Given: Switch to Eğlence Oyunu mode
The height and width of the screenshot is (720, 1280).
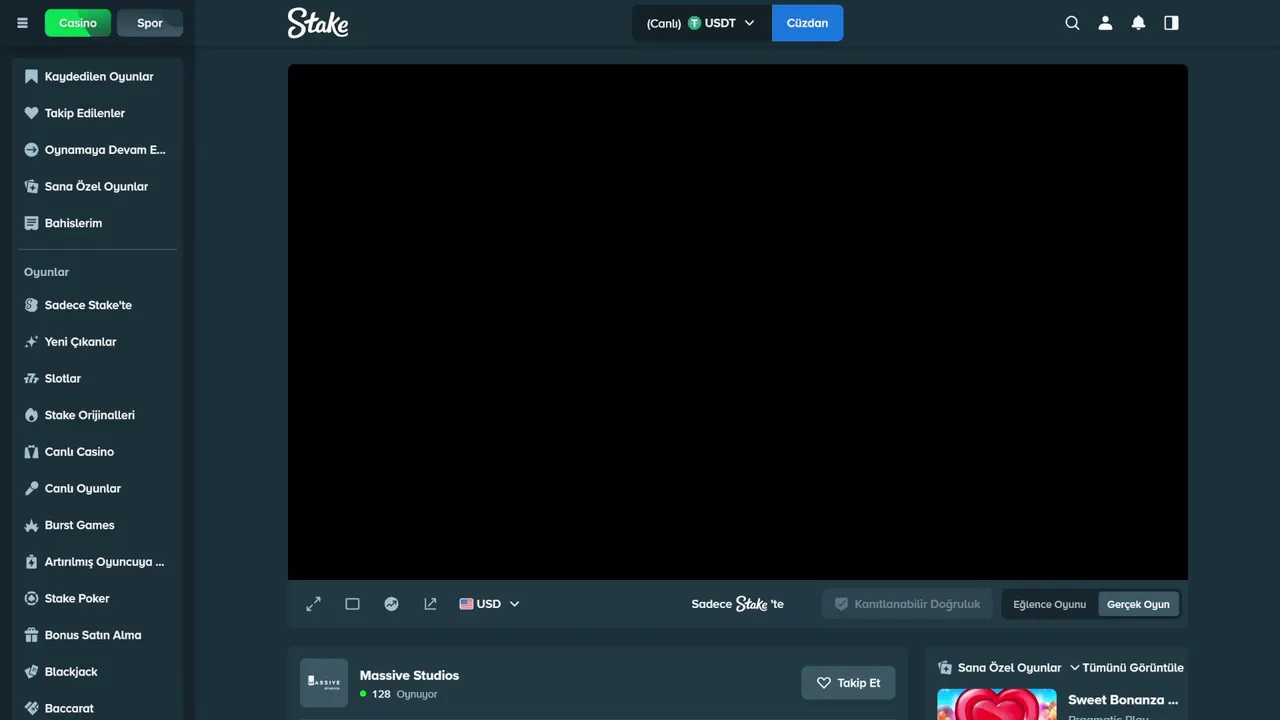Looking at the screenshot, I should (1049, 604).
